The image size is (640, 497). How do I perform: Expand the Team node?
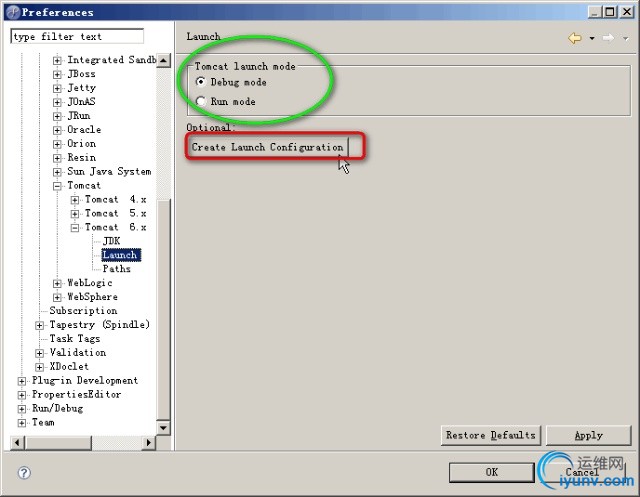click(x=22, y=423)
